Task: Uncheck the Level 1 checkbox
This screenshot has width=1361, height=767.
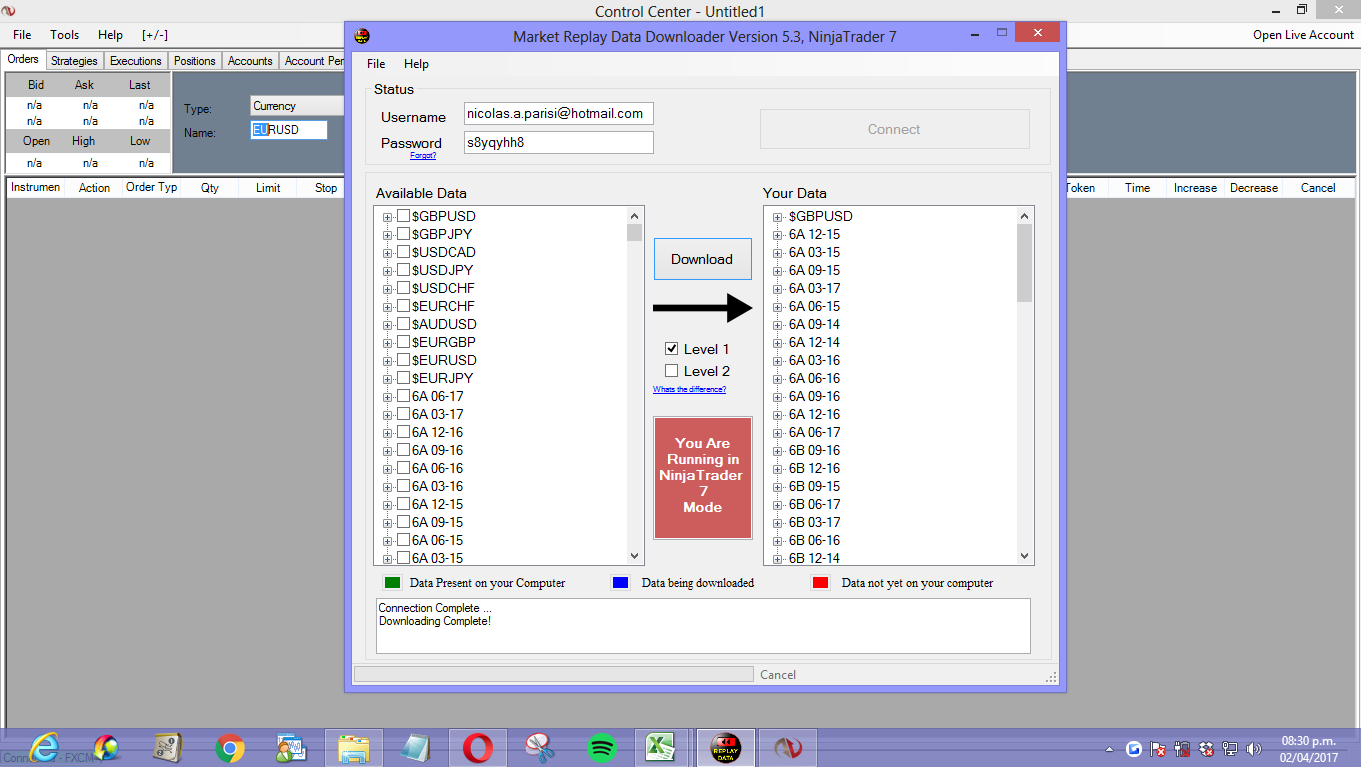Action: tap(672, 349)
